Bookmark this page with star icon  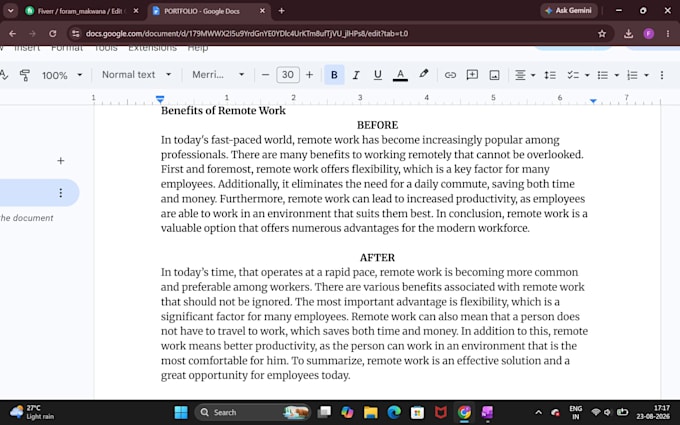602,33
